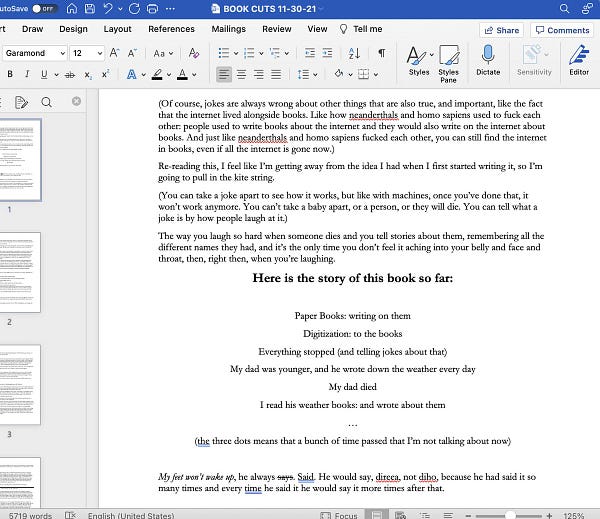Search the document with magnifier in title bar

coord(564,8)
